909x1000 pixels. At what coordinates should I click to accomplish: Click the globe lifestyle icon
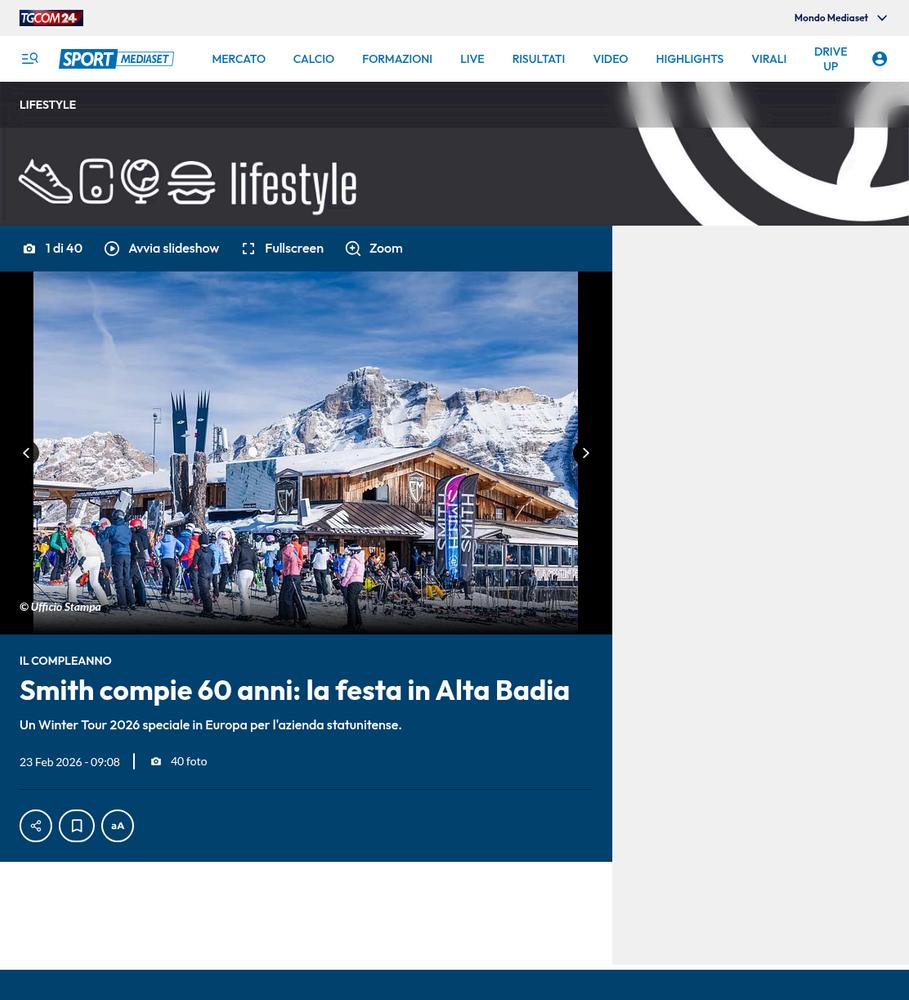pyautogui.click(x=140, y=182)
